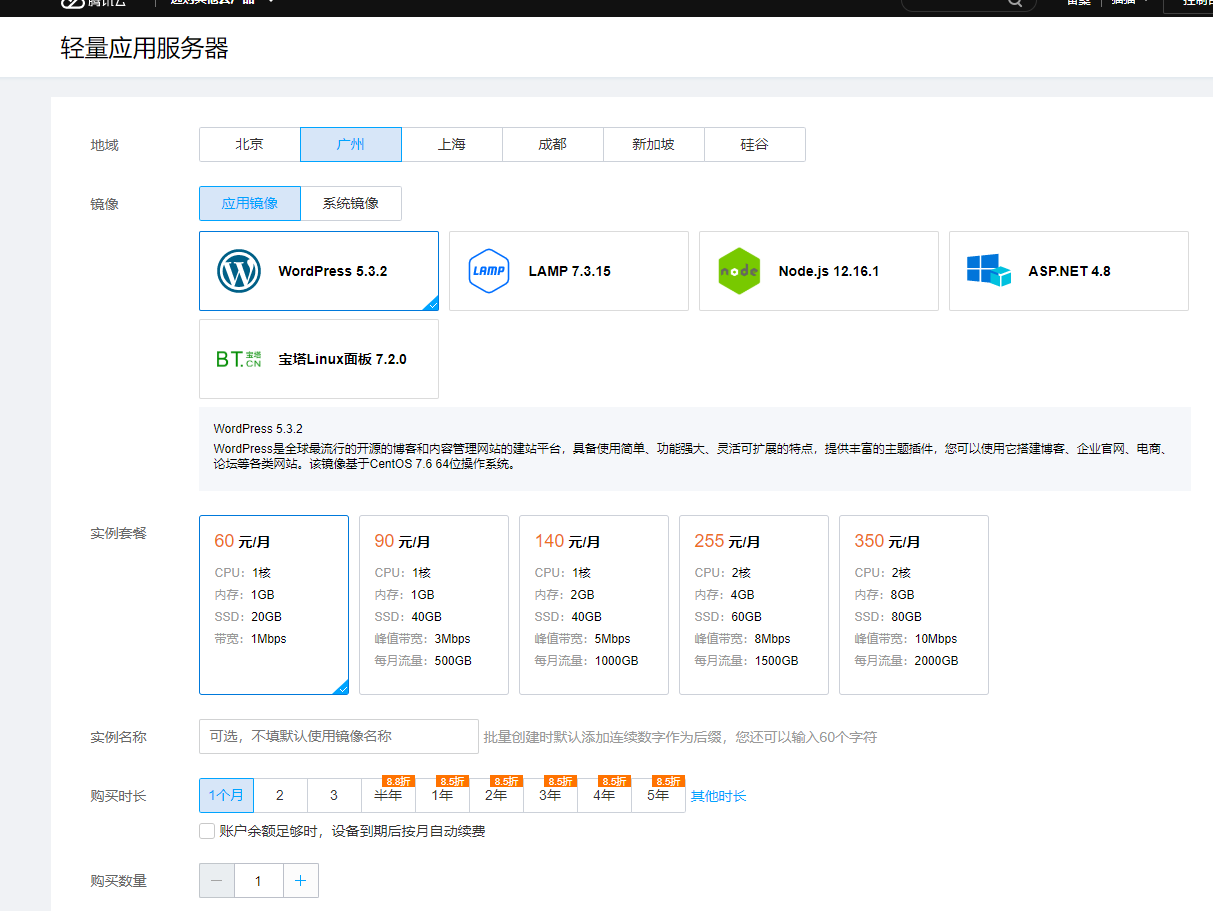This screenshot has height=911, width=1213.
Task: Decrease purchase quantity with minus button
Action: [x=217, y=881]
